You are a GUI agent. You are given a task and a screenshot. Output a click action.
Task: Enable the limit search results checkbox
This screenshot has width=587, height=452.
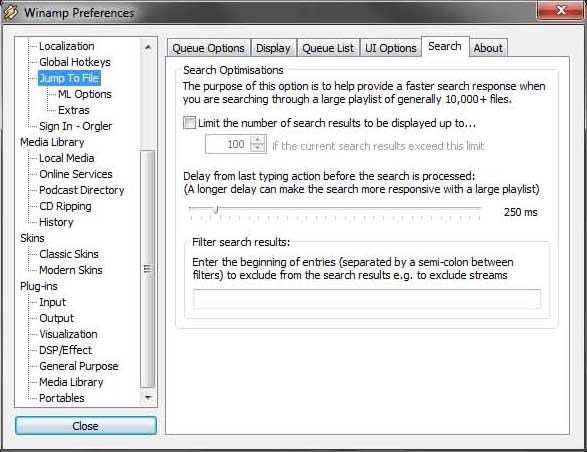point(189,123)
